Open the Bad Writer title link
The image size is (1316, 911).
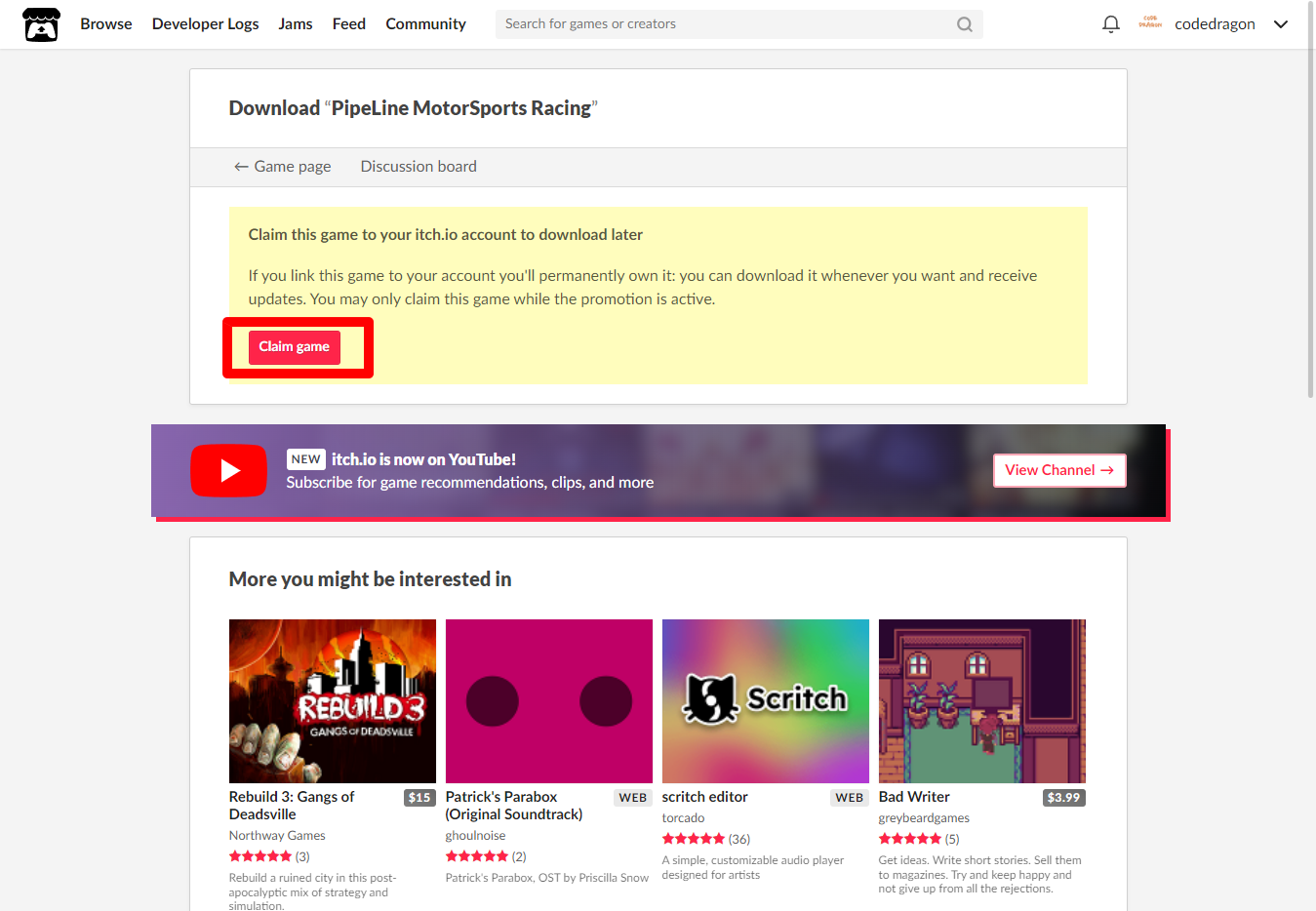[914, 797]
